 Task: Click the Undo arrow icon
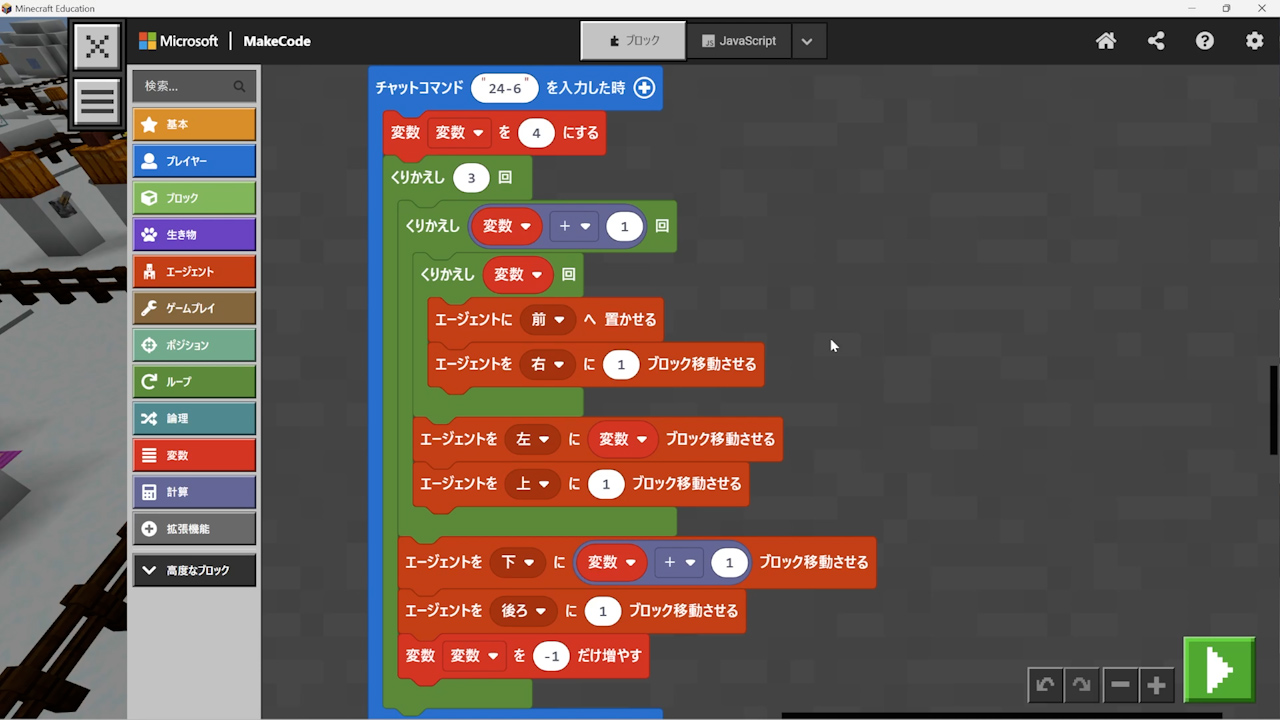point(1045,685)
